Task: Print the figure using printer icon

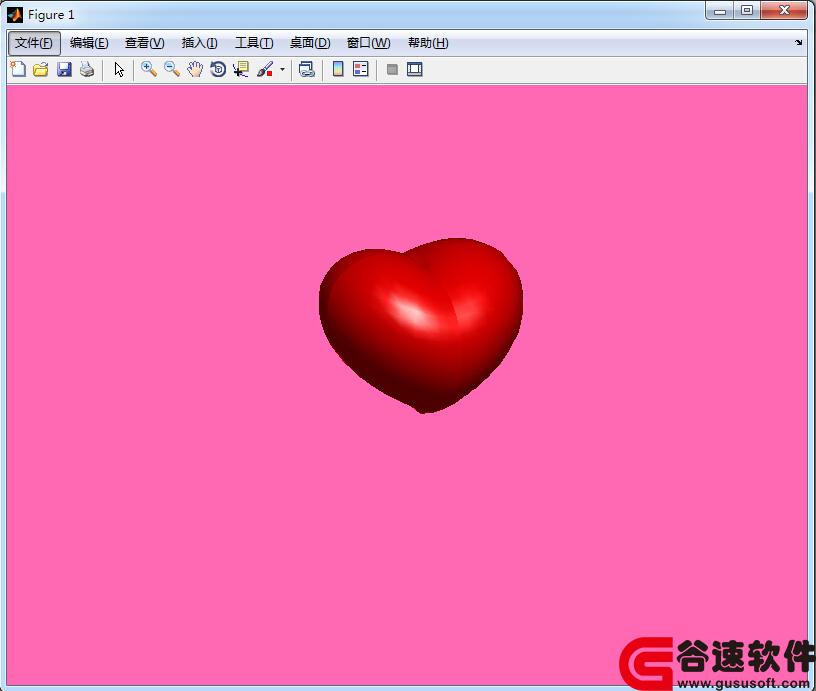Action: (x=87, y=69)
